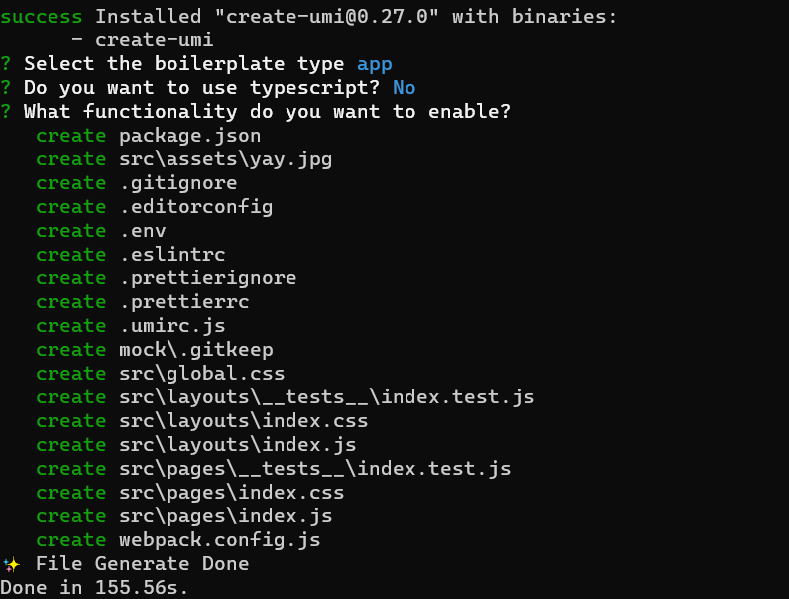
Task: Click the blue 'No' typescript answer
Action: [x=404, y=88]
